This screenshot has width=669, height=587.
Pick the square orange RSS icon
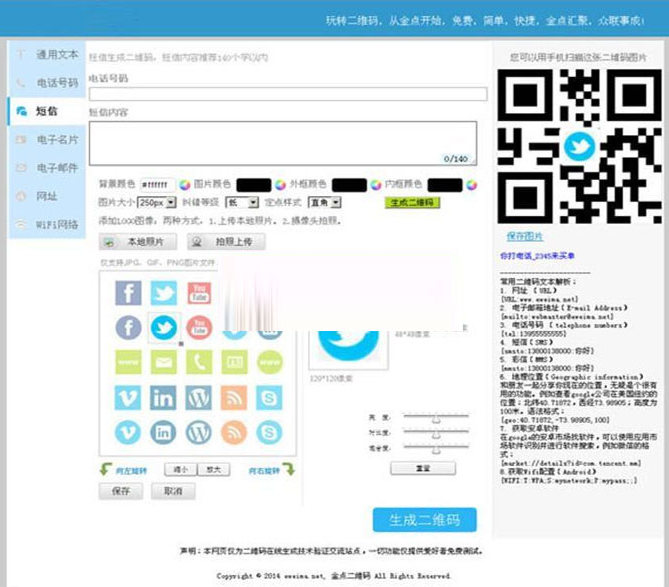click(234, 398)
